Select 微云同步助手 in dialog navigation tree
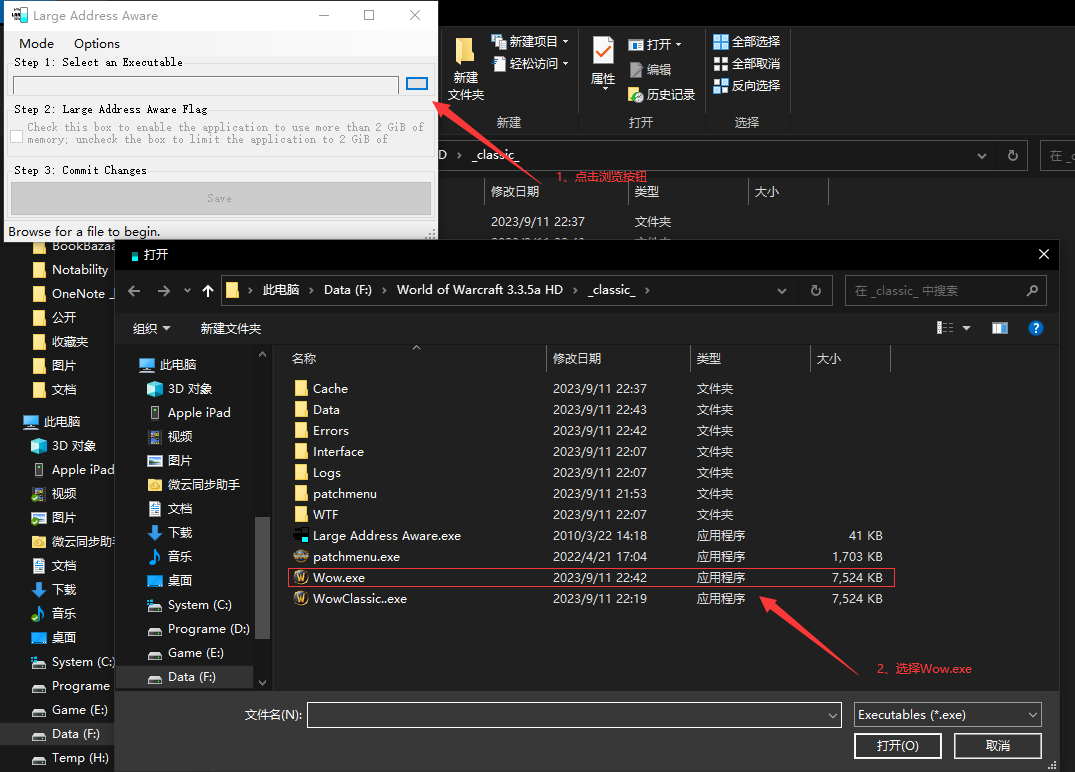 [x=194, y=485]
